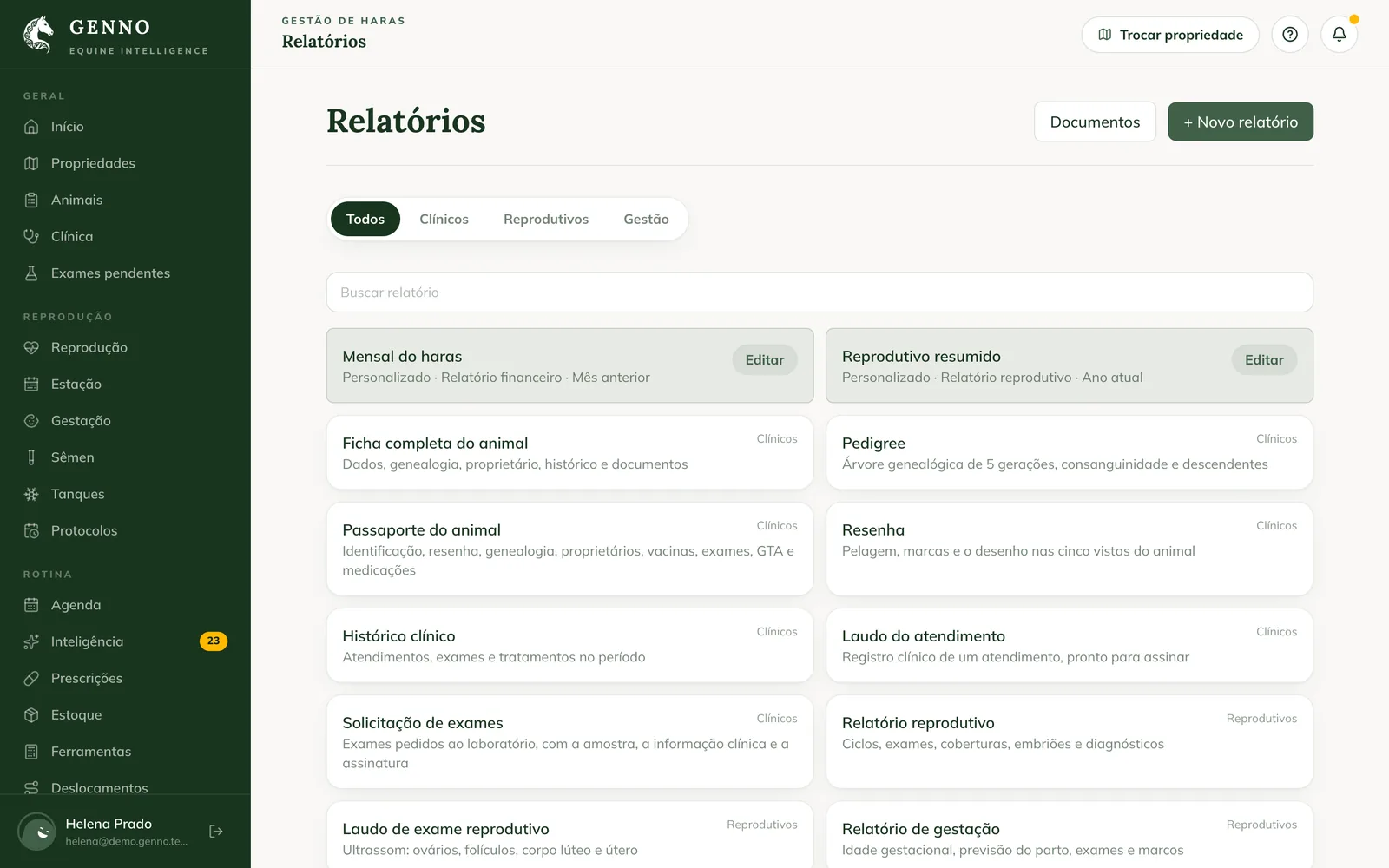This screenshot has height=868, width=1389.
Task: Click the Animais clipboard icon
Action: coord(31,200)
